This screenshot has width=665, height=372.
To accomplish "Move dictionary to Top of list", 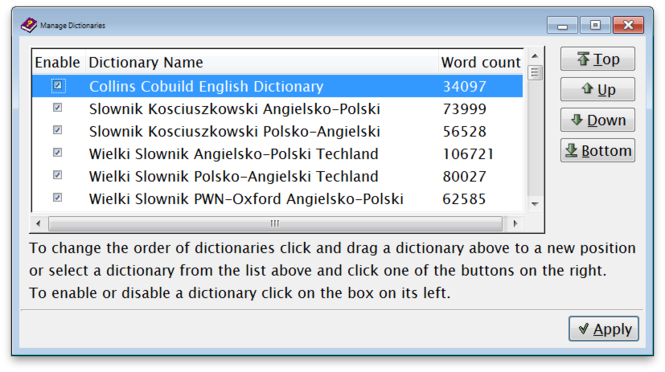I will click(597, 59).
